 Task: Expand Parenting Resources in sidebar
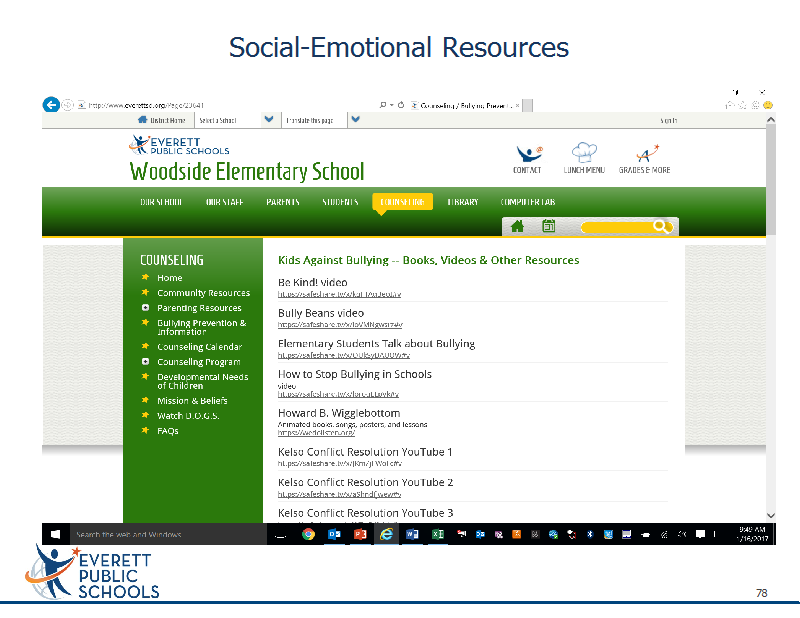click(x=145, y=308)
